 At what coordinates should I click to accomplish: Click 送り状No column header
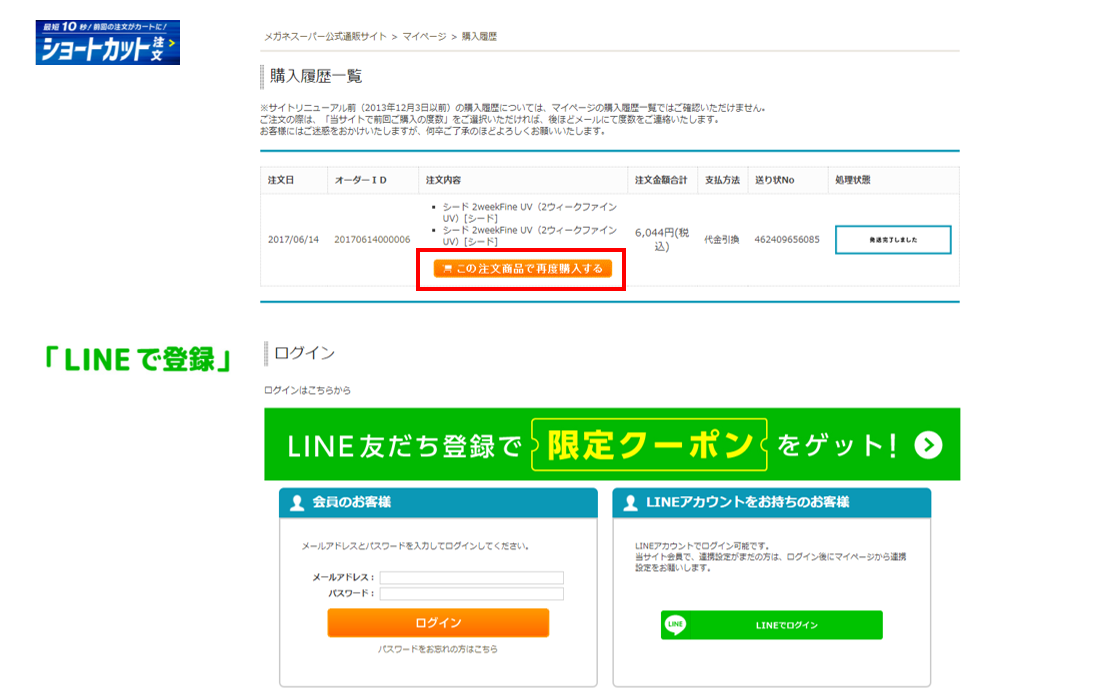[x=774, y=180]
